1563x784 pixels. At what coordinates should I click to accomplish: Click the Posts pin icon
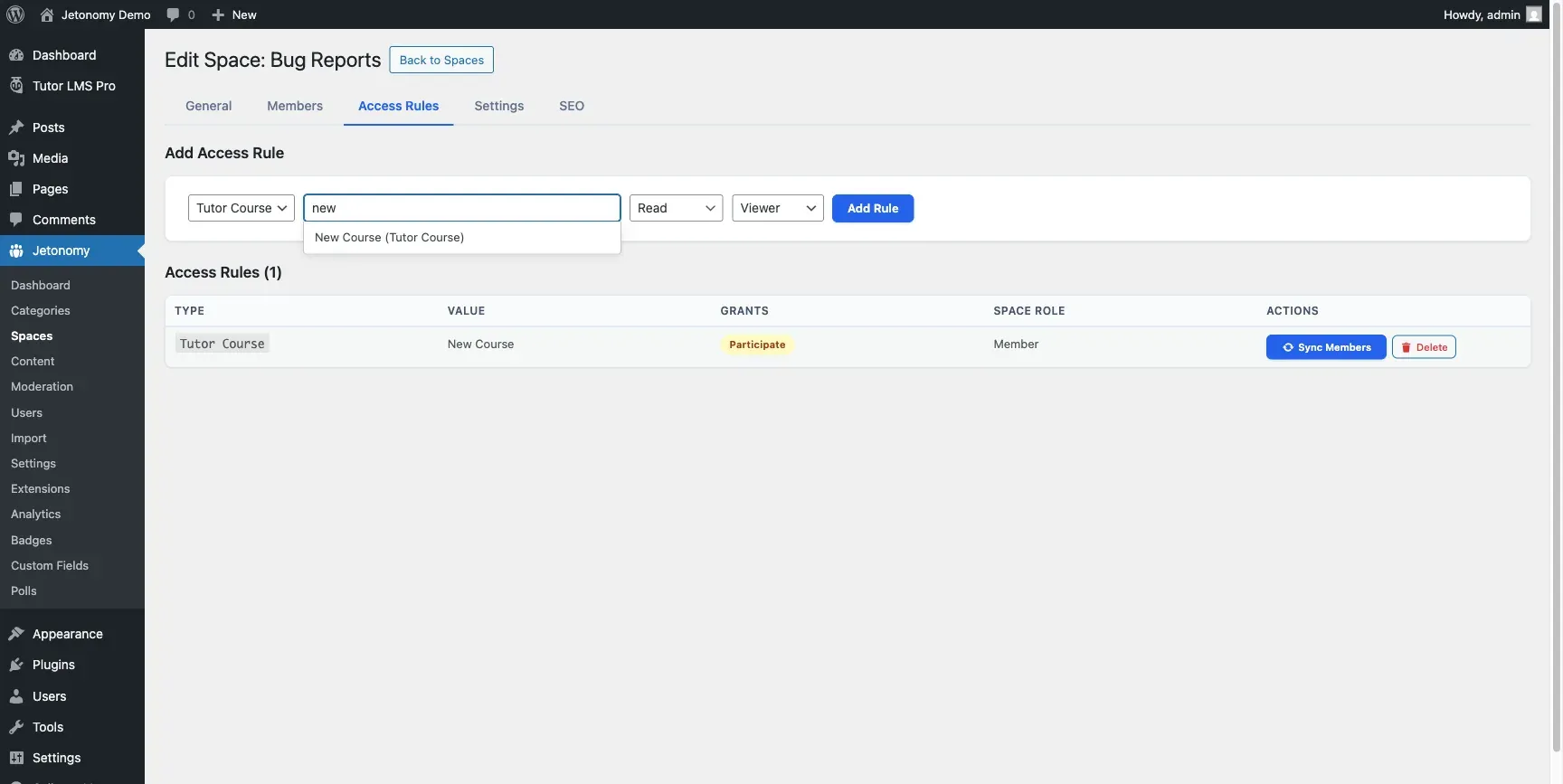click(16, 128)
